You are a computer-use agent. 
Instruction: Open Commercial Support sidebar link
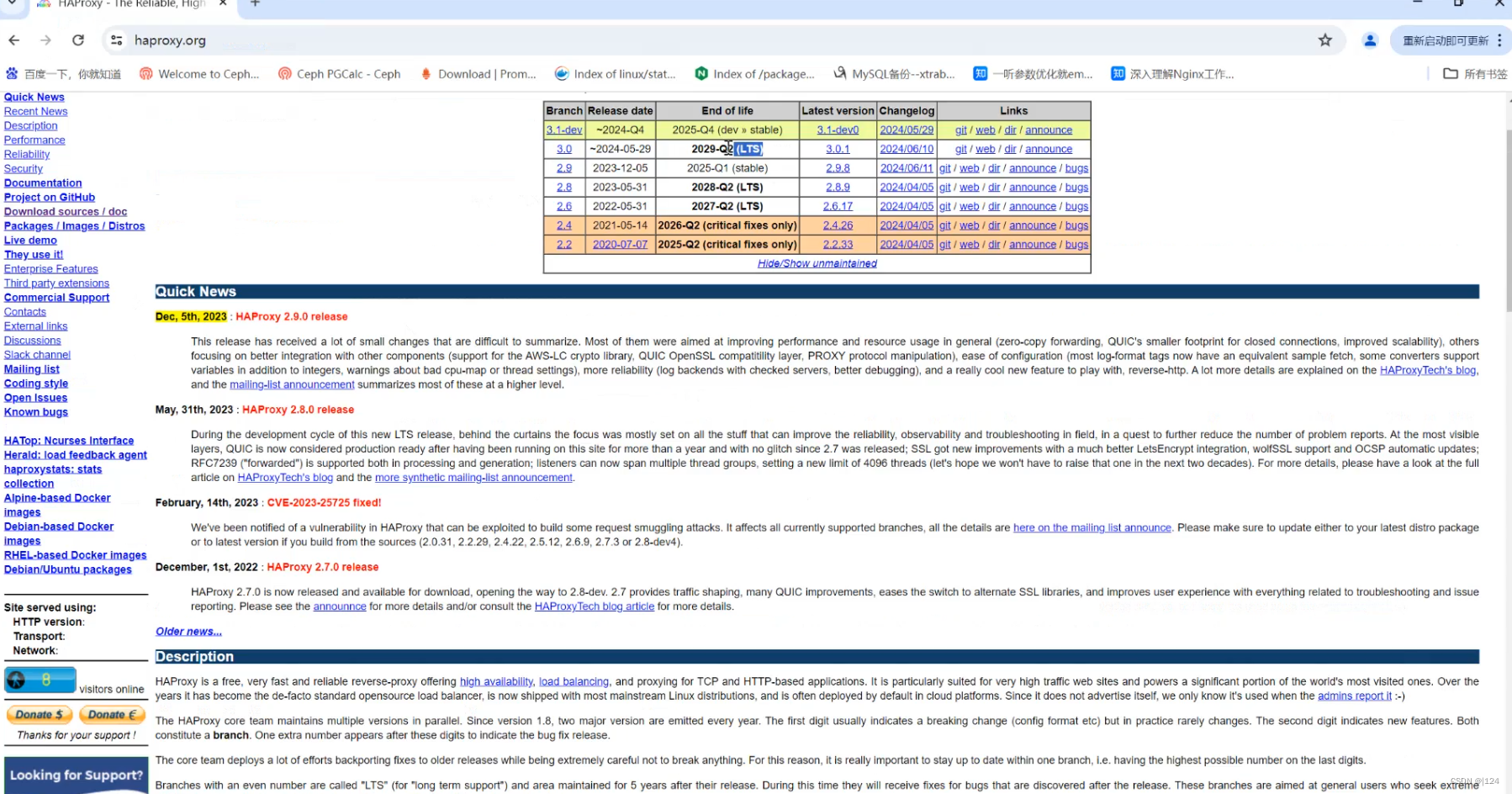(56, 298)
